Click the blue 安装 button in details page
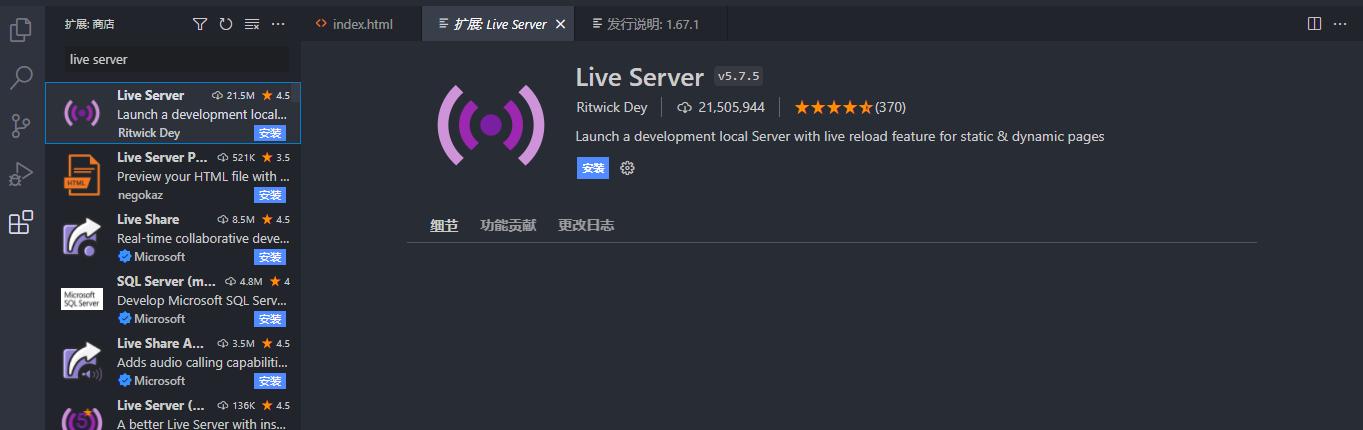 click(x=593, y=168)
